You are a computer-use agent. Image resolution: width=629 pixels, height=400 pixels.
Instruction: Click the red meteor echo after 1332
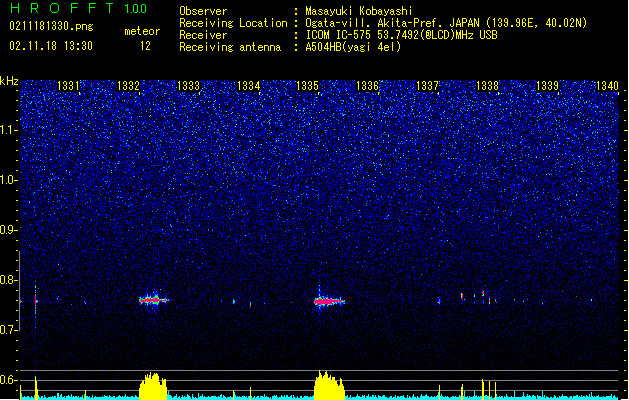pos(153,300)
